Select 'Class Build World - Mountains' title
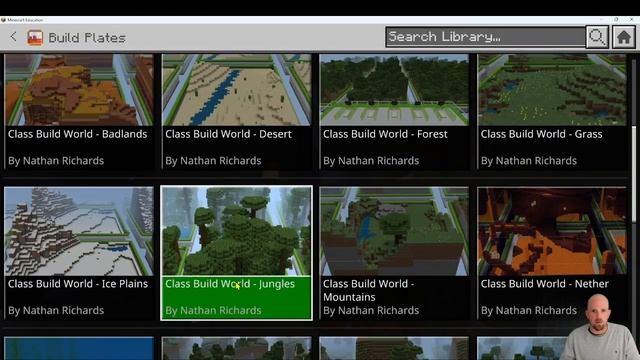Image resolution: width=640 pixels, height=360 pixels. [x=369, y=290]
